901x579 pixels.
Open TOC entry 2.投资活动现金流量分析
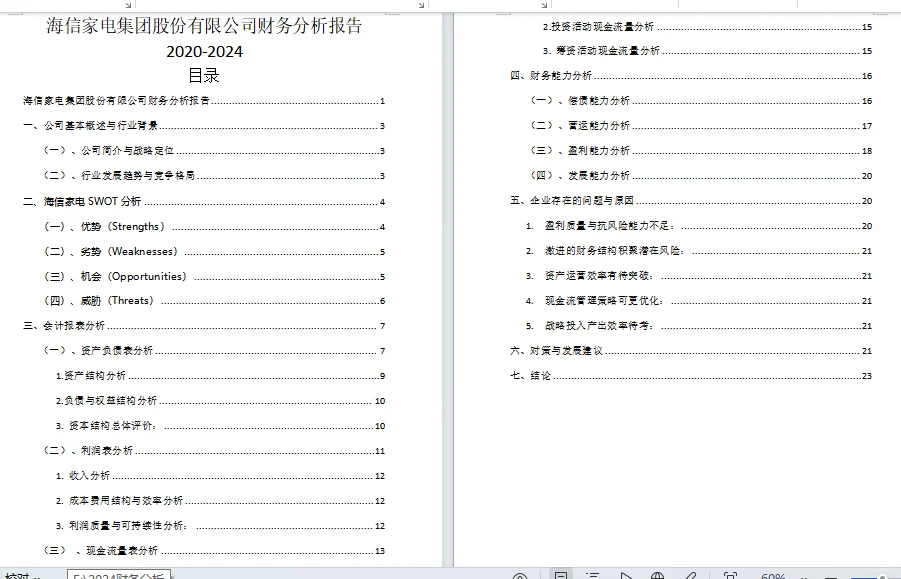click(707, 26)
